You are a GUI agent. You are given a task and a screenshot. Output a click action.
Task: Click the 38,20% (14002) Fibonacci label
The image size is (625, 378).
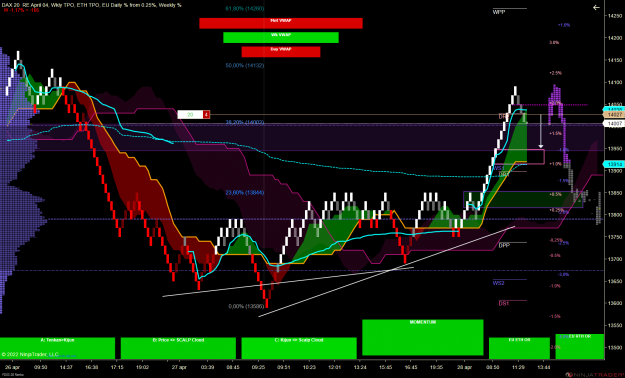245,122
